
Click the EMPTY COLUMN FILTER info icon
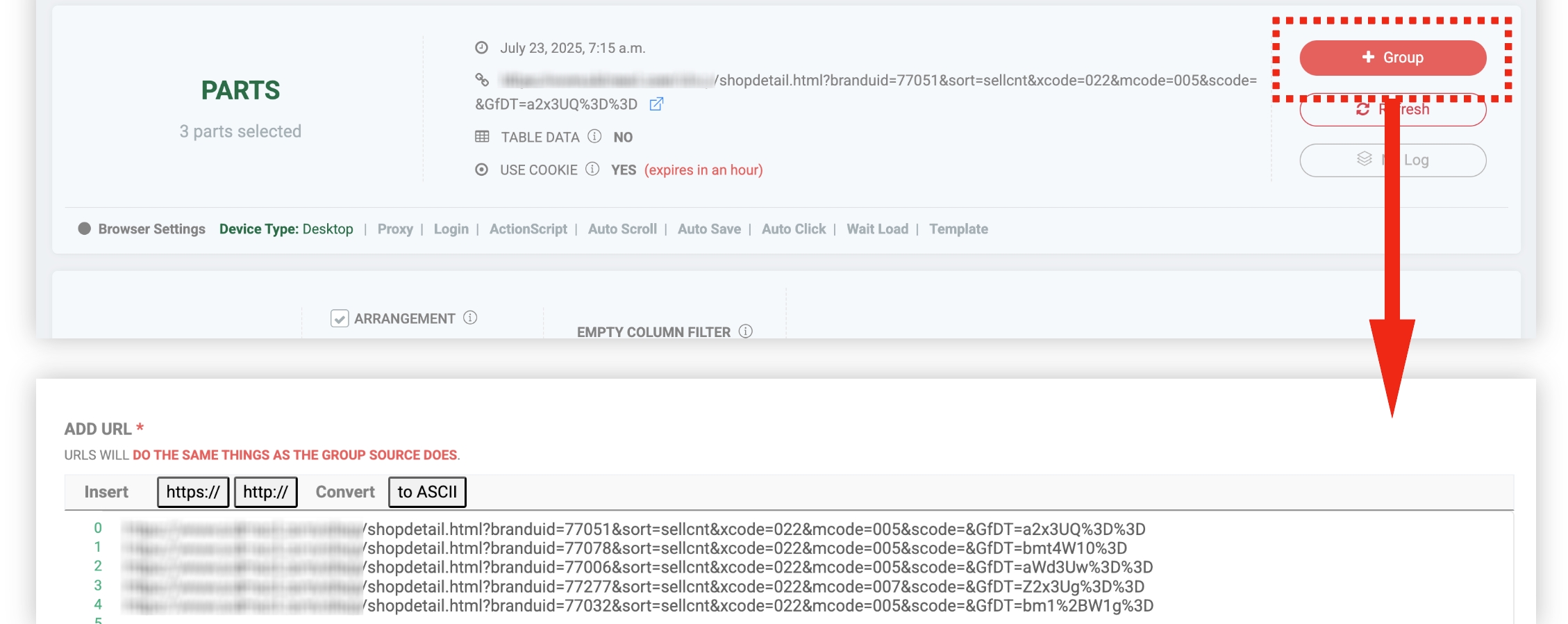tap(745, 331)
